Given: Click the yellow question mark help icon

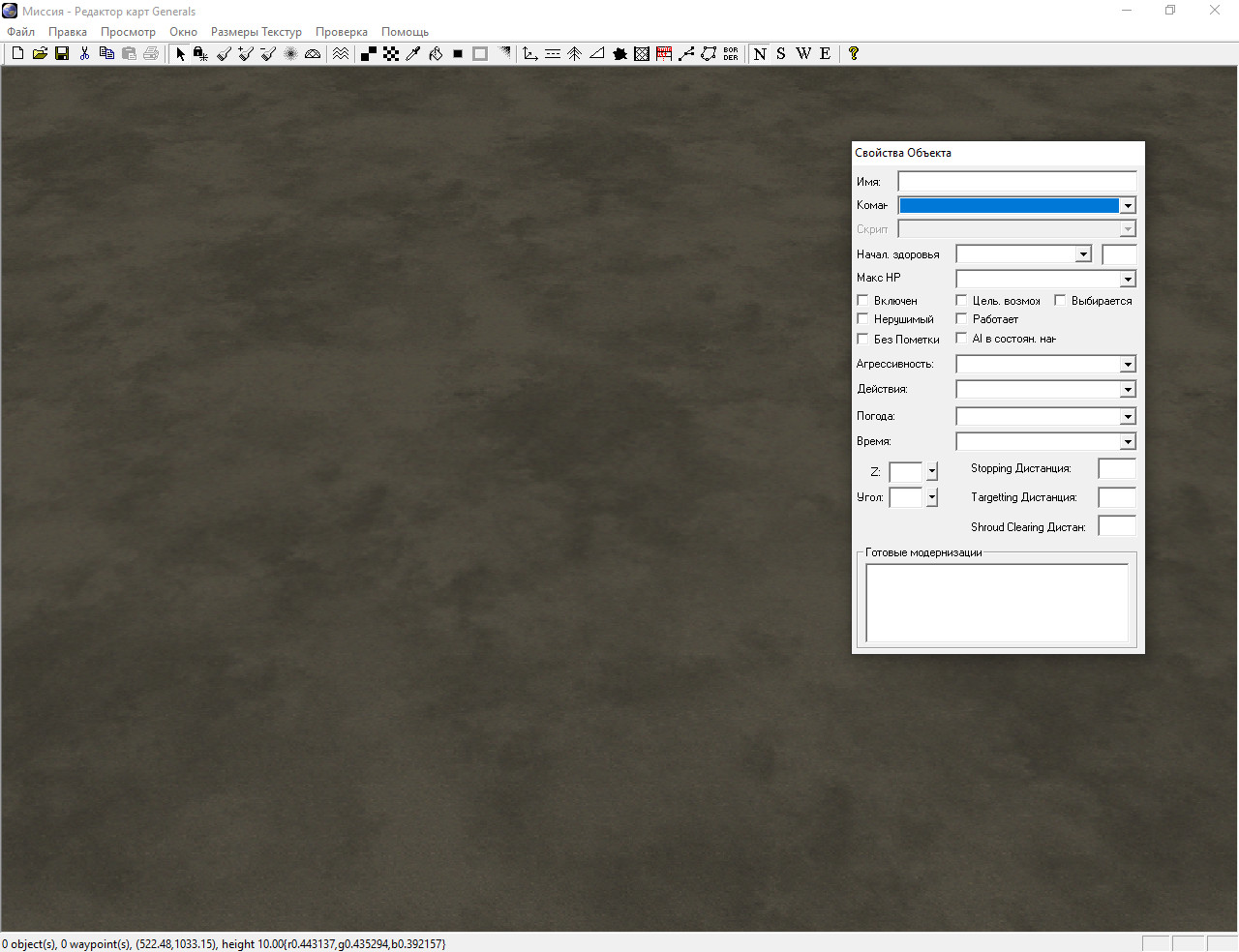Looking at the screenshot, I should coord(853,54).
